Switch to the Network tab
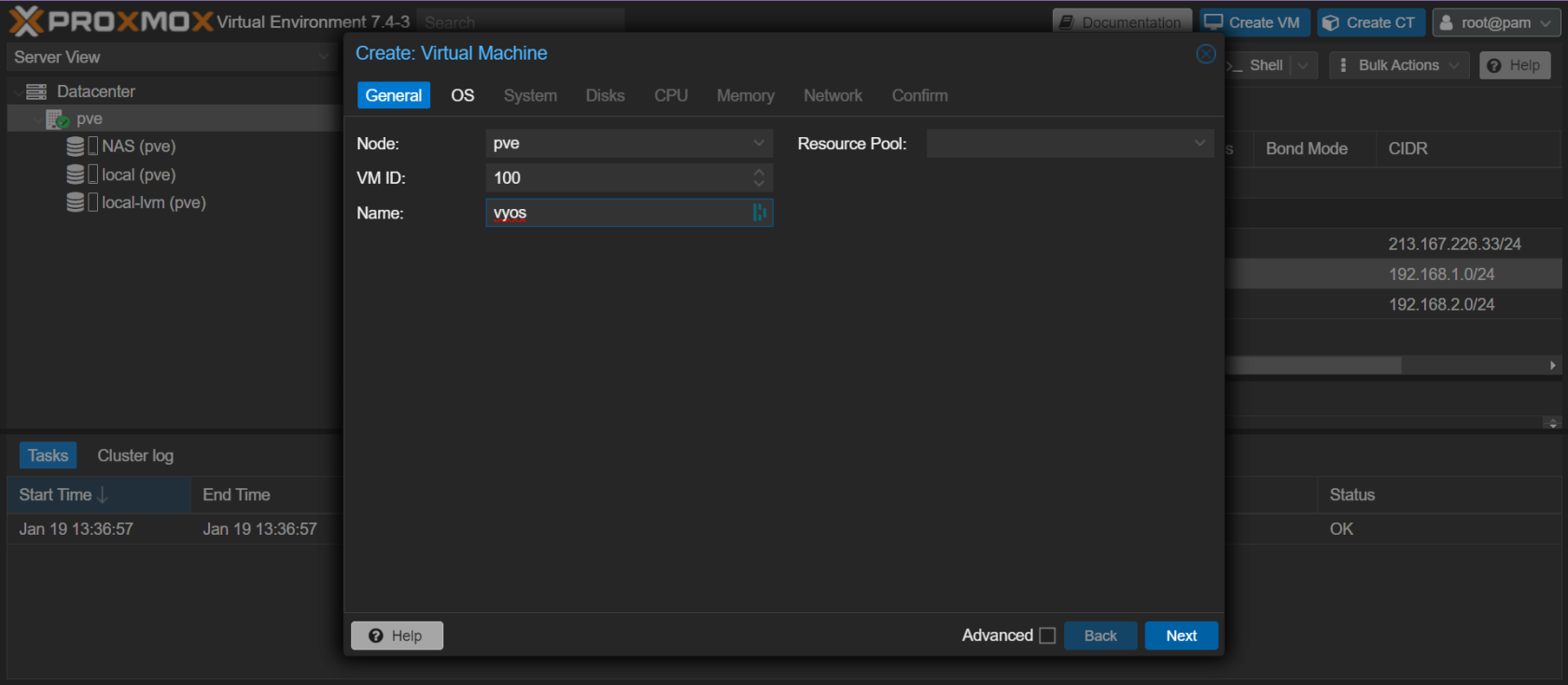 (833, 95)
